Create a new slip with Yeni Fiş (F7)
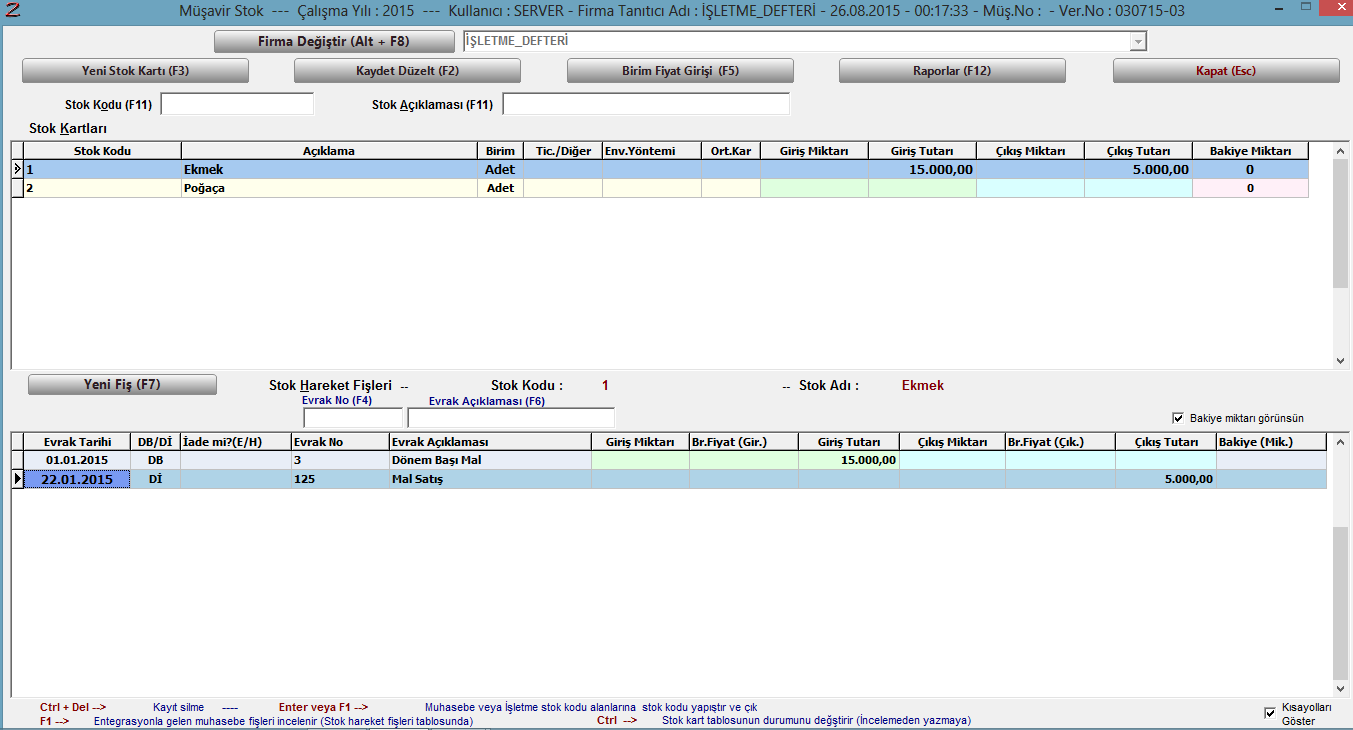The image size is (1353, 730). [122, 385]
